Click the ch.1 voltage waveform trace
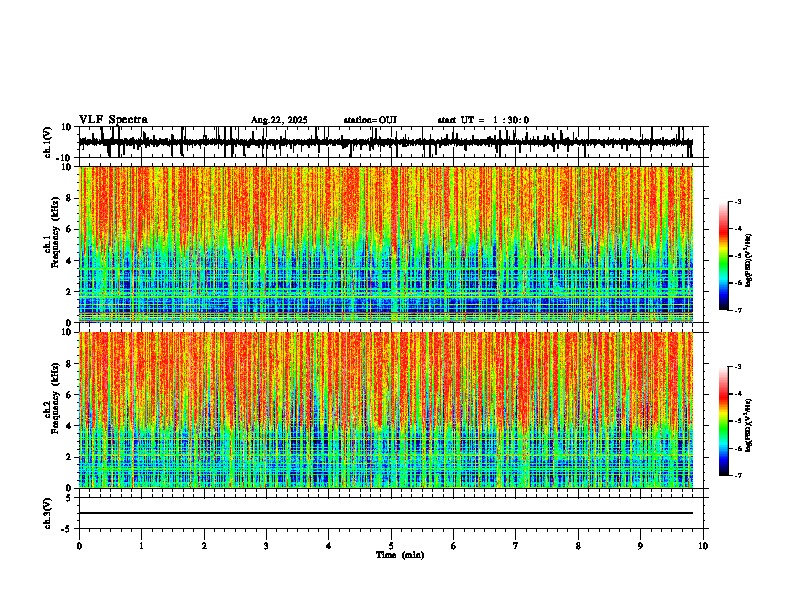 (385, 142)
